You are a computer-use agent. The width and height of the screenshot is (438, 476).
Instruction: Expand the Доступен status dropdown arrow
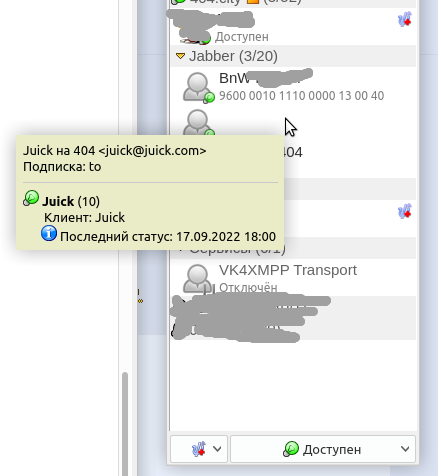click(405, 449)
